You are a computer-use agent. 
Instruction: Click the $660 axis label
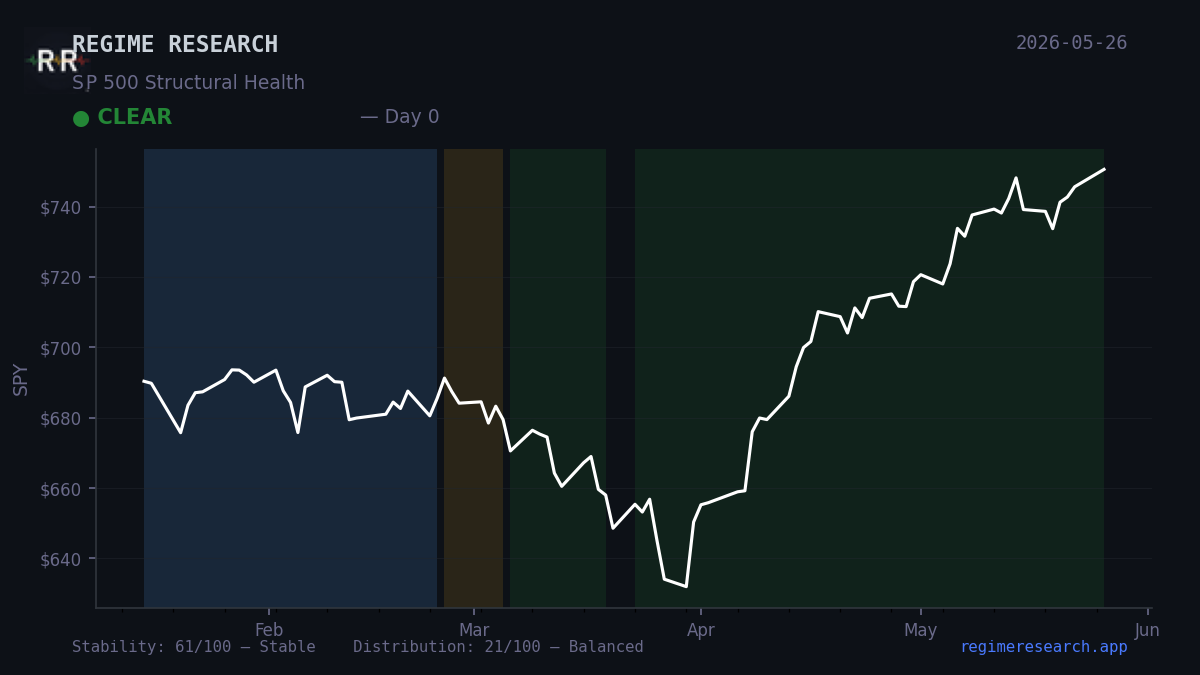point(61,488)
